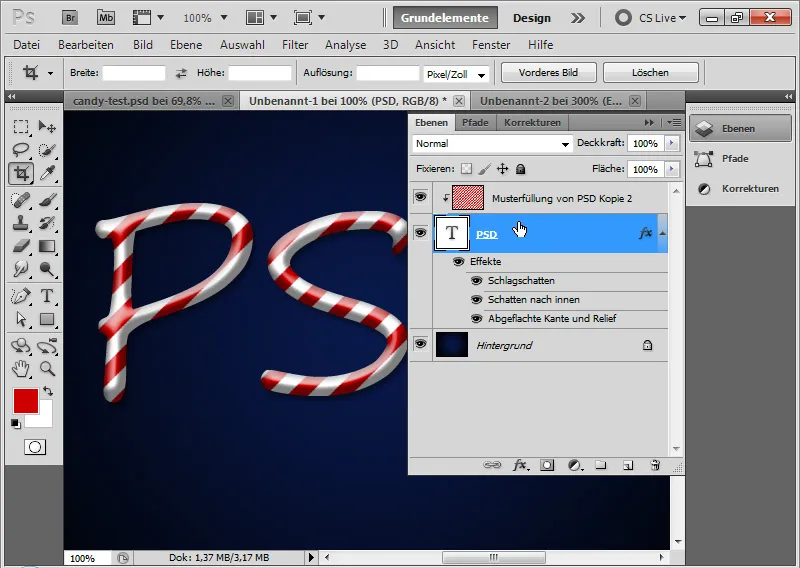
Task: Select the History Brush tool
Action: [47, 223]
